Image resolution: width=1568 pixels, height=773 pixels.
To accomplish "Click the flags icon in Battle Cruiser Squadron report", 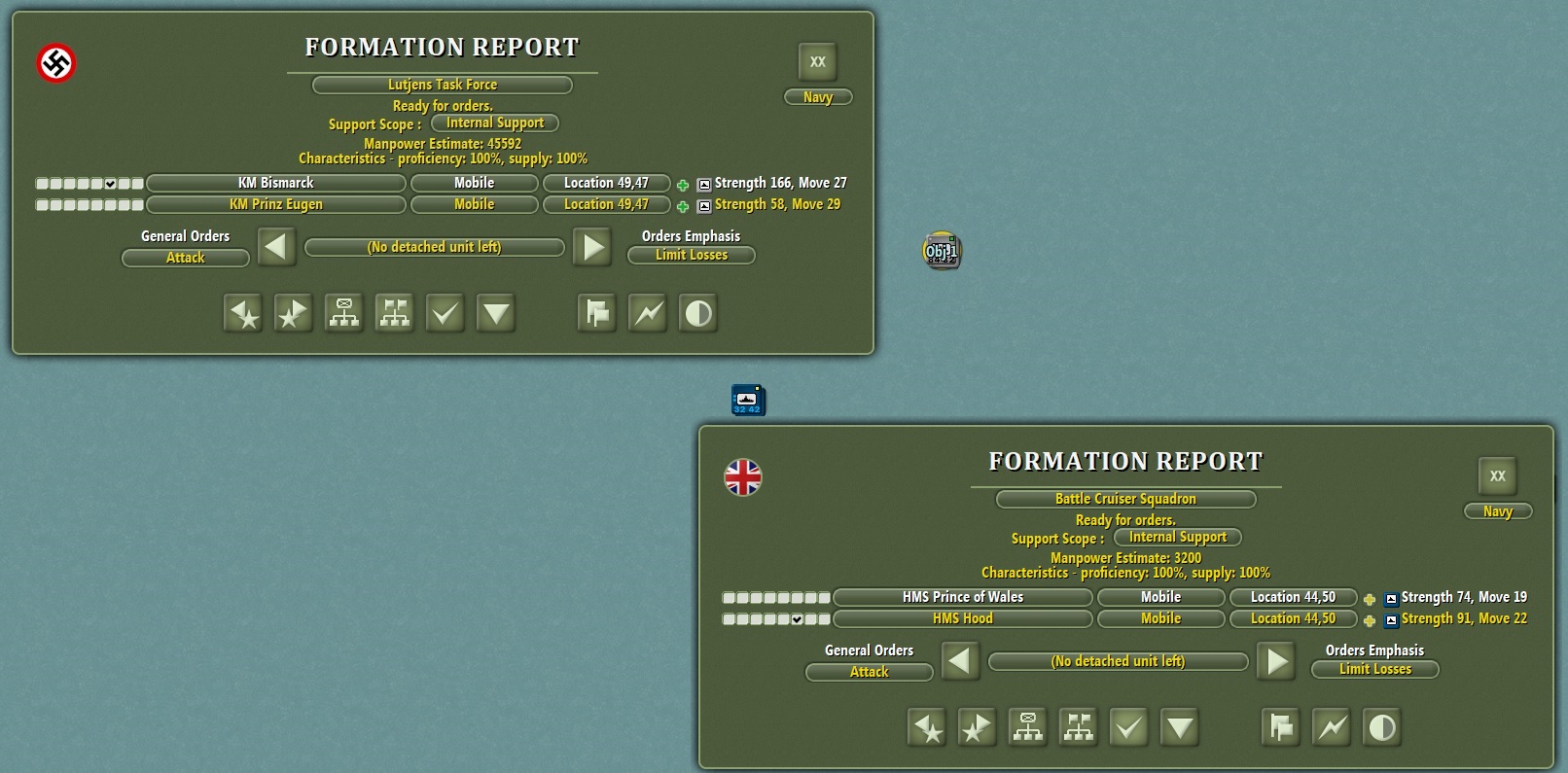I will click(1281, 727).
